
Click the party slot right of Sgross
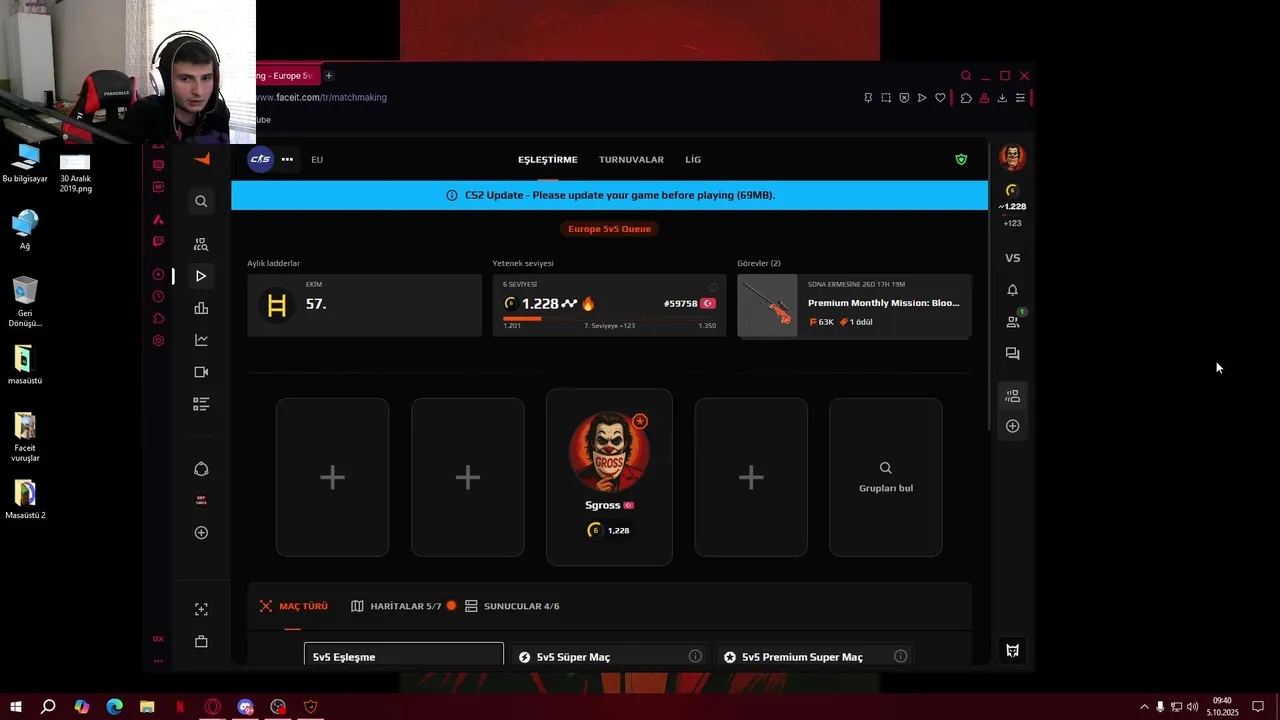coord(751,477)
